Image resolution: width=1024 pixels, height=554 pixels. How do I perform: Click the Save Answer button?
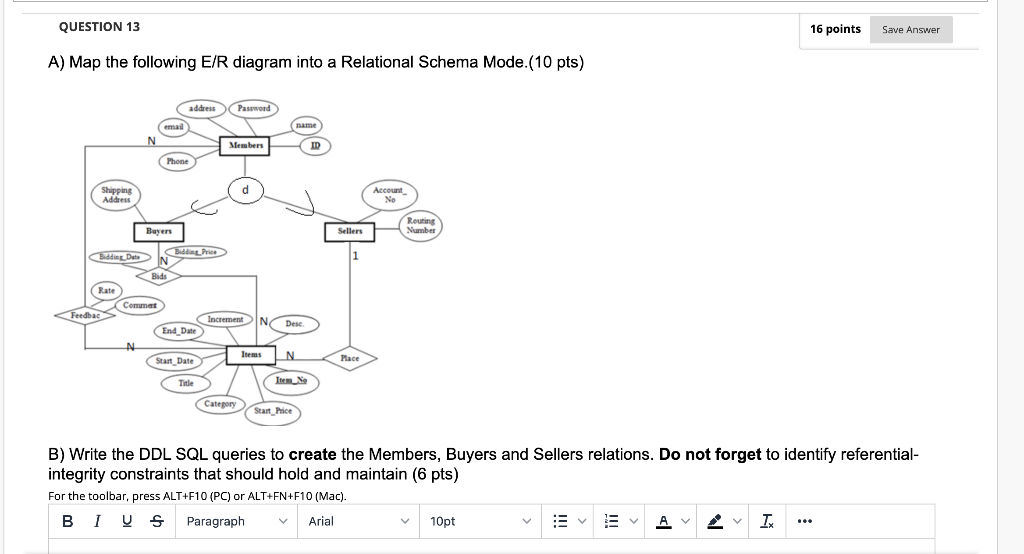[911, 29]
